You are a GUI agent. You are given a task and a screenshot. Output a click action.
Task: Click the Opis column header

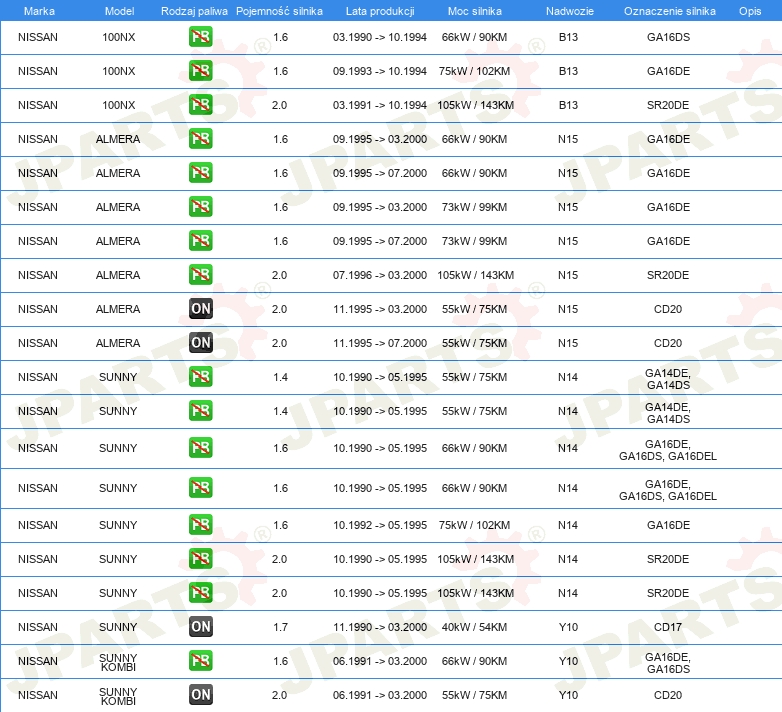pos(750,11)
